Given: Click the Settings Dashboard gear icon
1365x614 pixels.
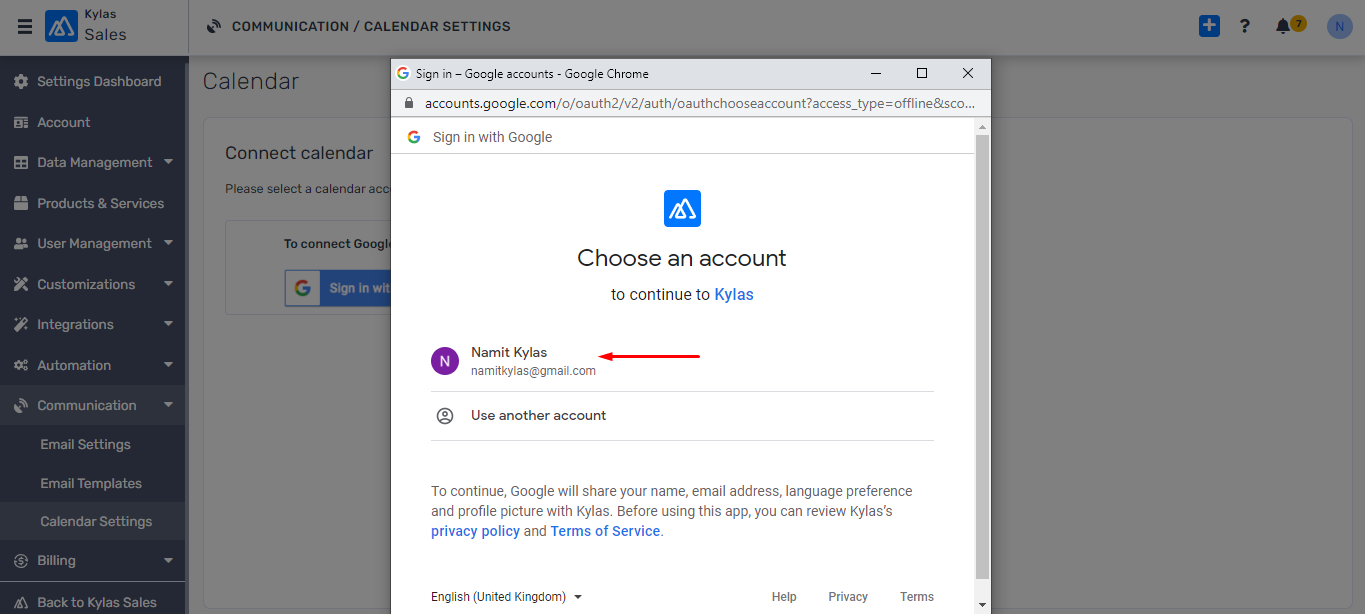Looking at the screenshot, I should 21,81.
